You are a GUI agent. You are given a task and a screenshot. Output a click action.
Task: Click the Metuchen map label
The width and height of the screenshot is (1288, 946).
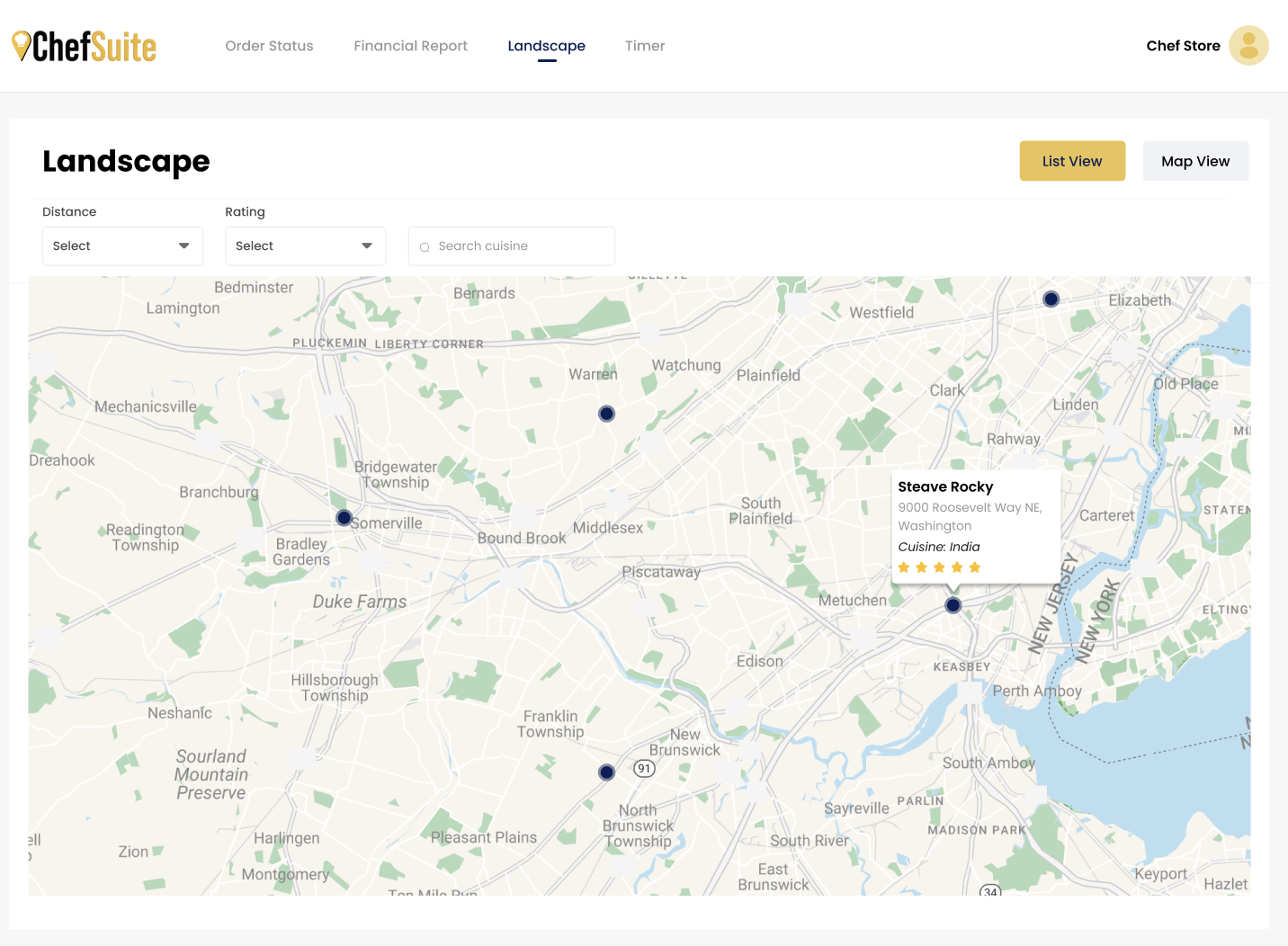tap(853, 600)
